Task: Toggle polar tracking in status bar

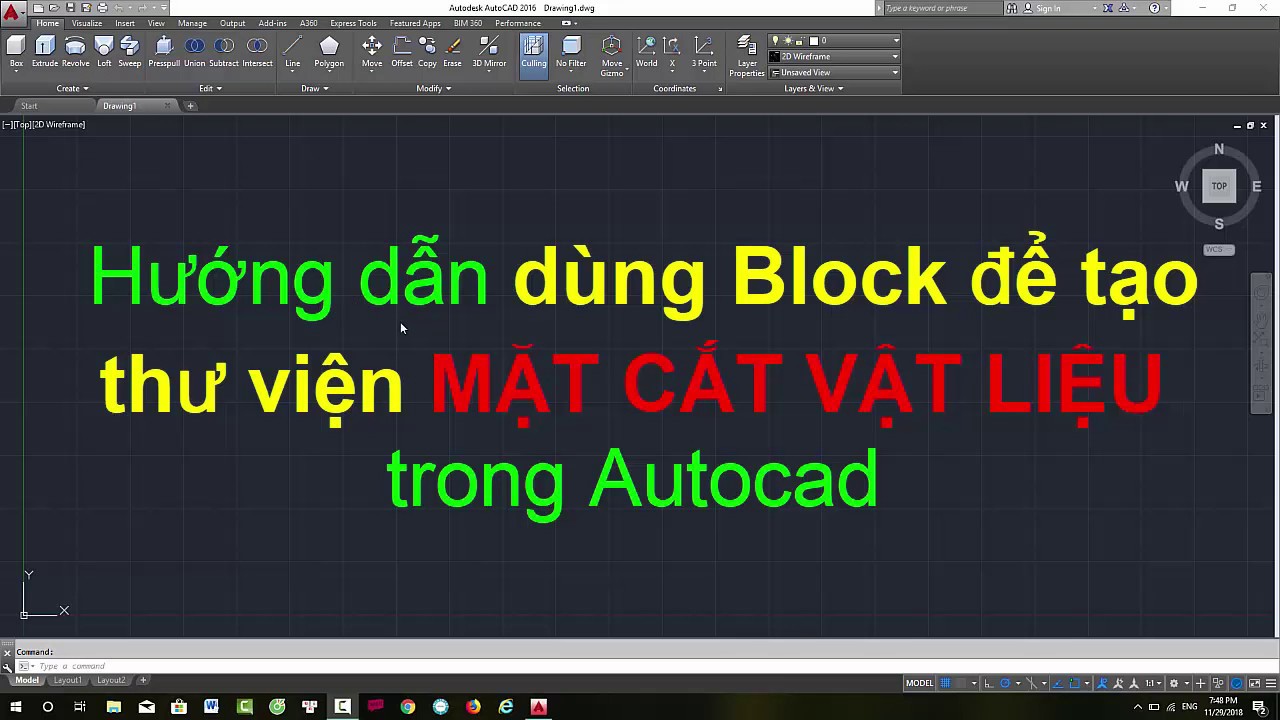Action: click(1006, 683)
